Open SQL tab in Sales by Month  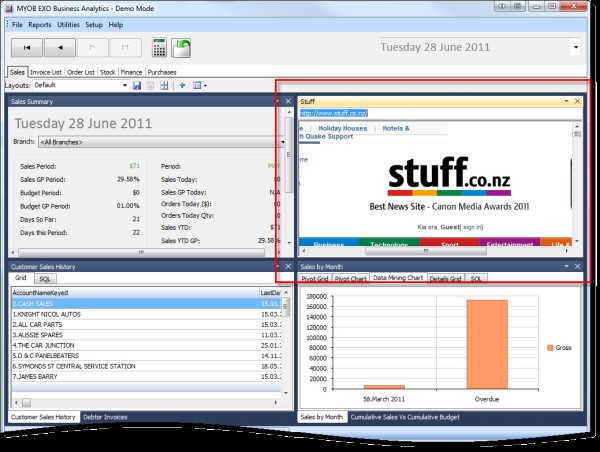point(476,279)
